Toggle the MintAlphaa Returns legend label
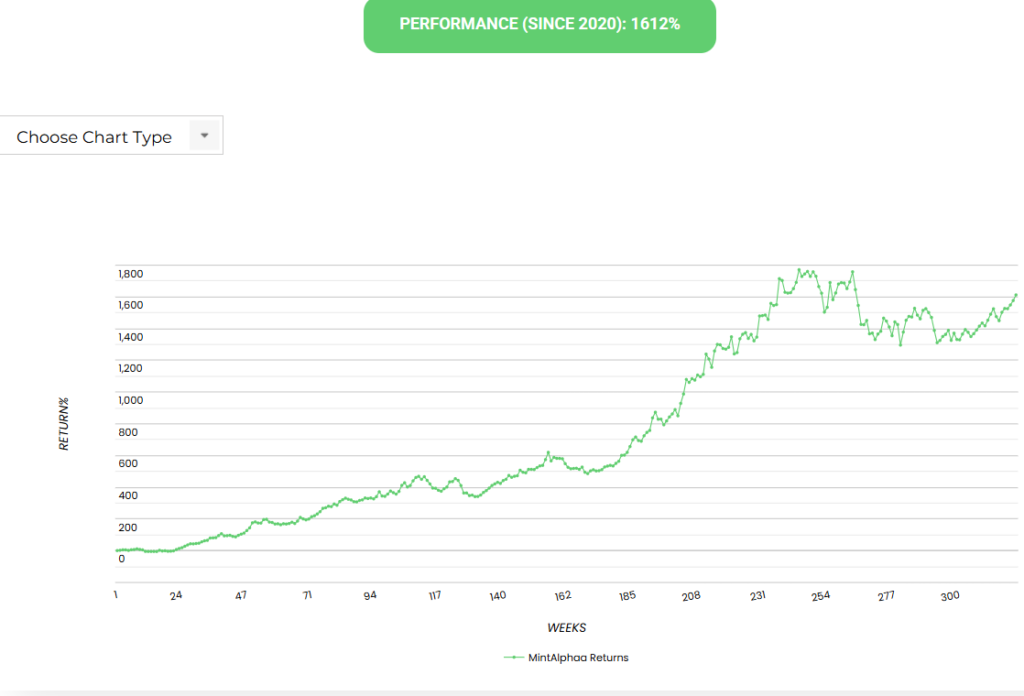The height and width of the screenshot is (696, 1024). (x=580, y=657)
